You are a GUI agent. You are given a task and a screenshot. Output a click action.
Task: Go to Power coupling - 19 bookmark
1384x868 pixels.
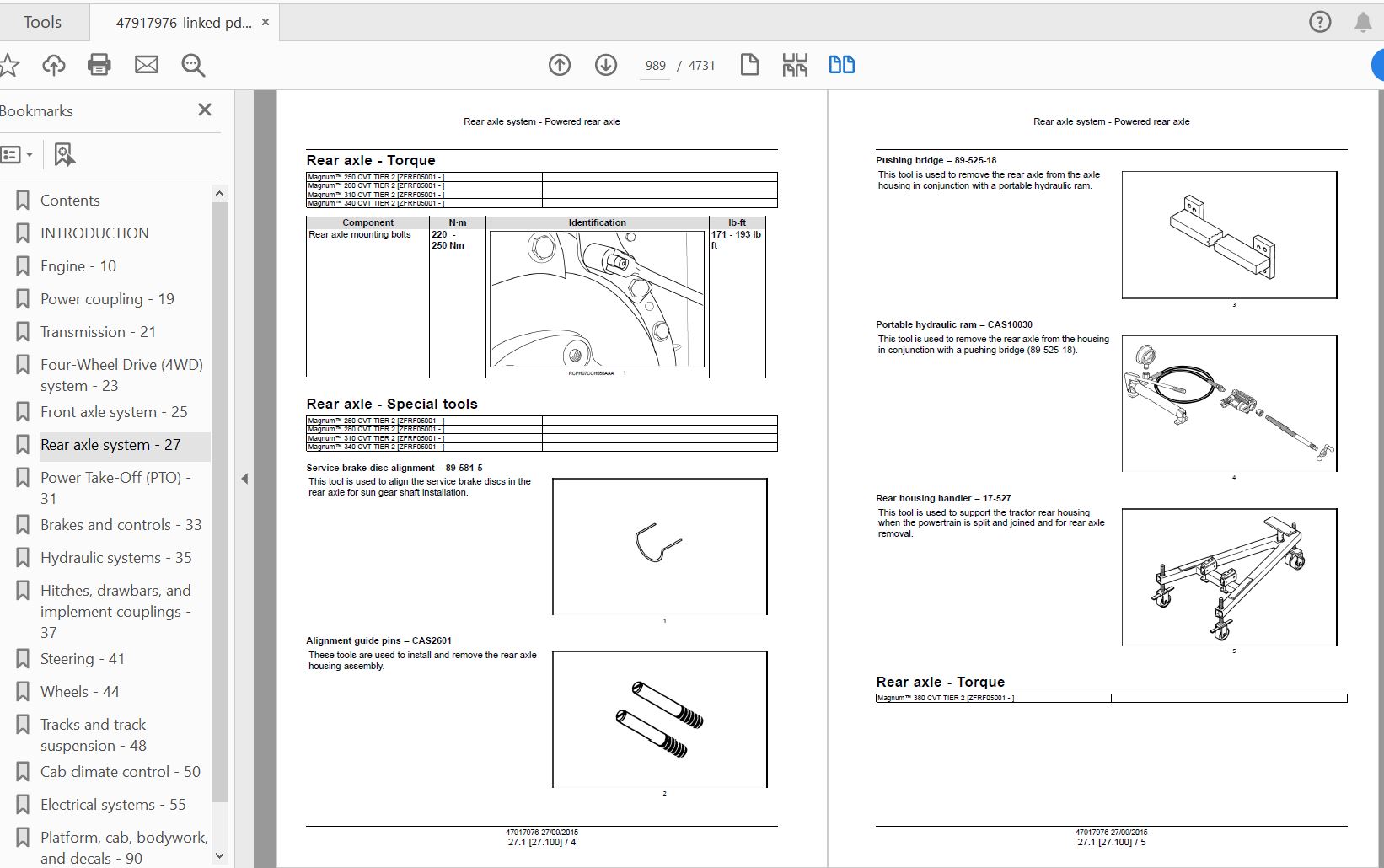coord(107,299)
